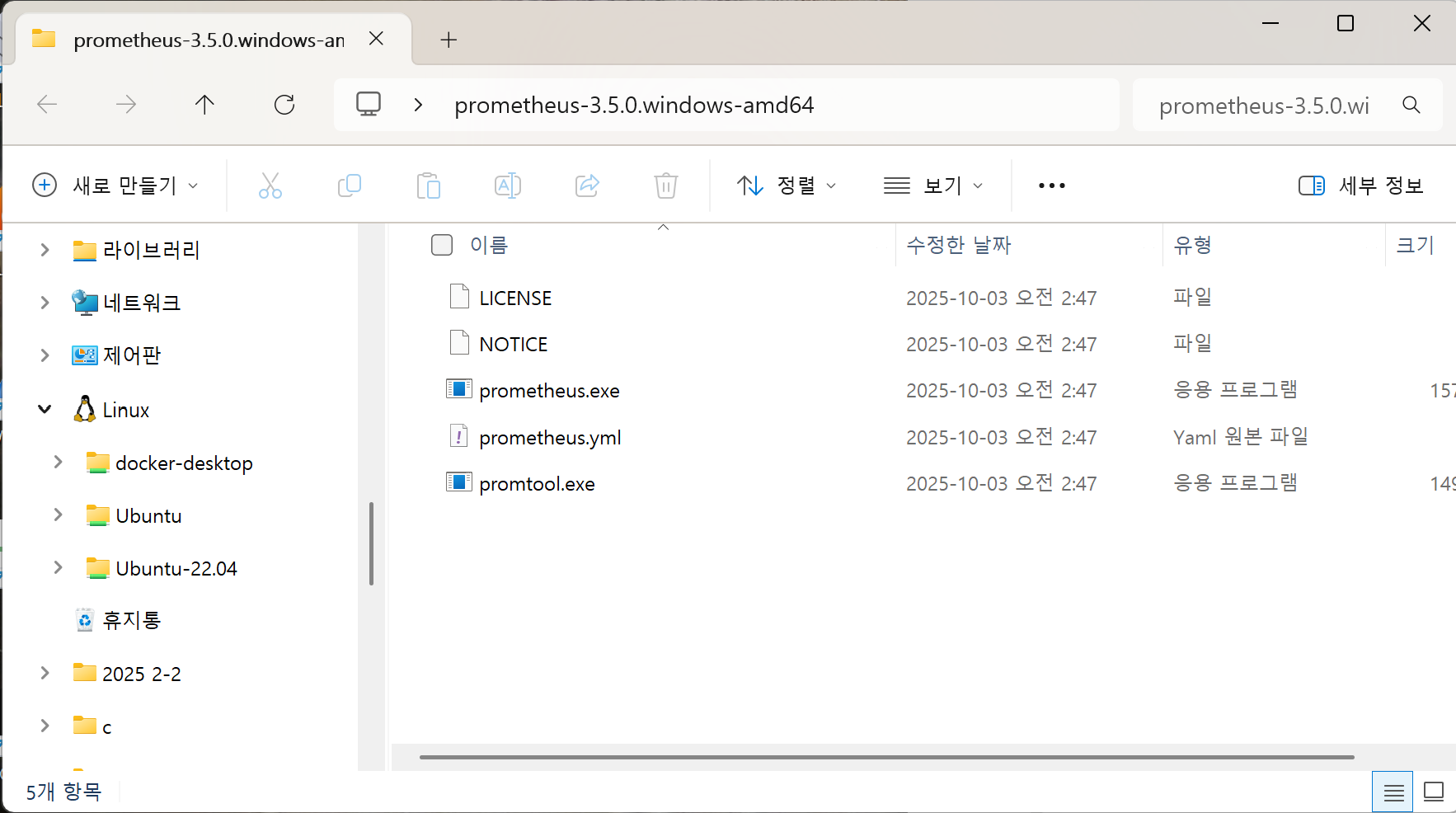Select the promtool.exe application icon
This screenshot has width=1456, height=813.
(459, 482)
